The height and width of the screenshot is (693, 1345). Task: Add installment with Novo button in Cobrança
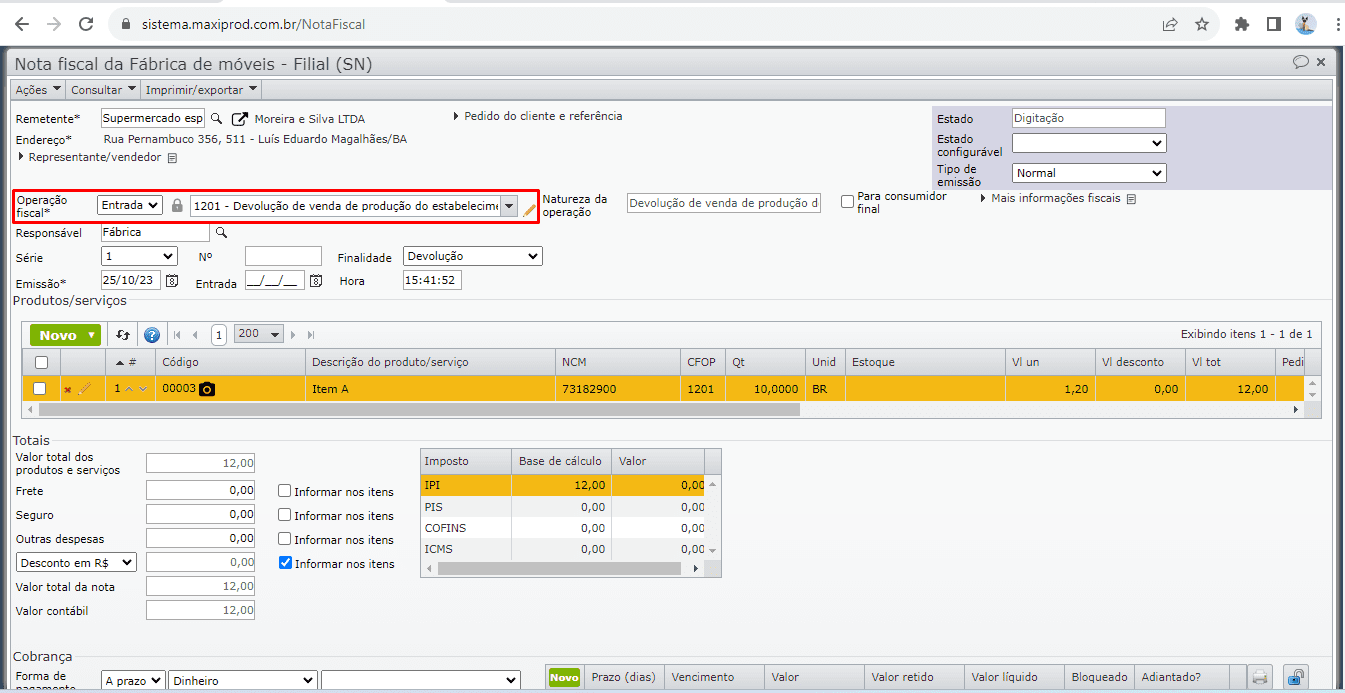(x=564, y=677)
